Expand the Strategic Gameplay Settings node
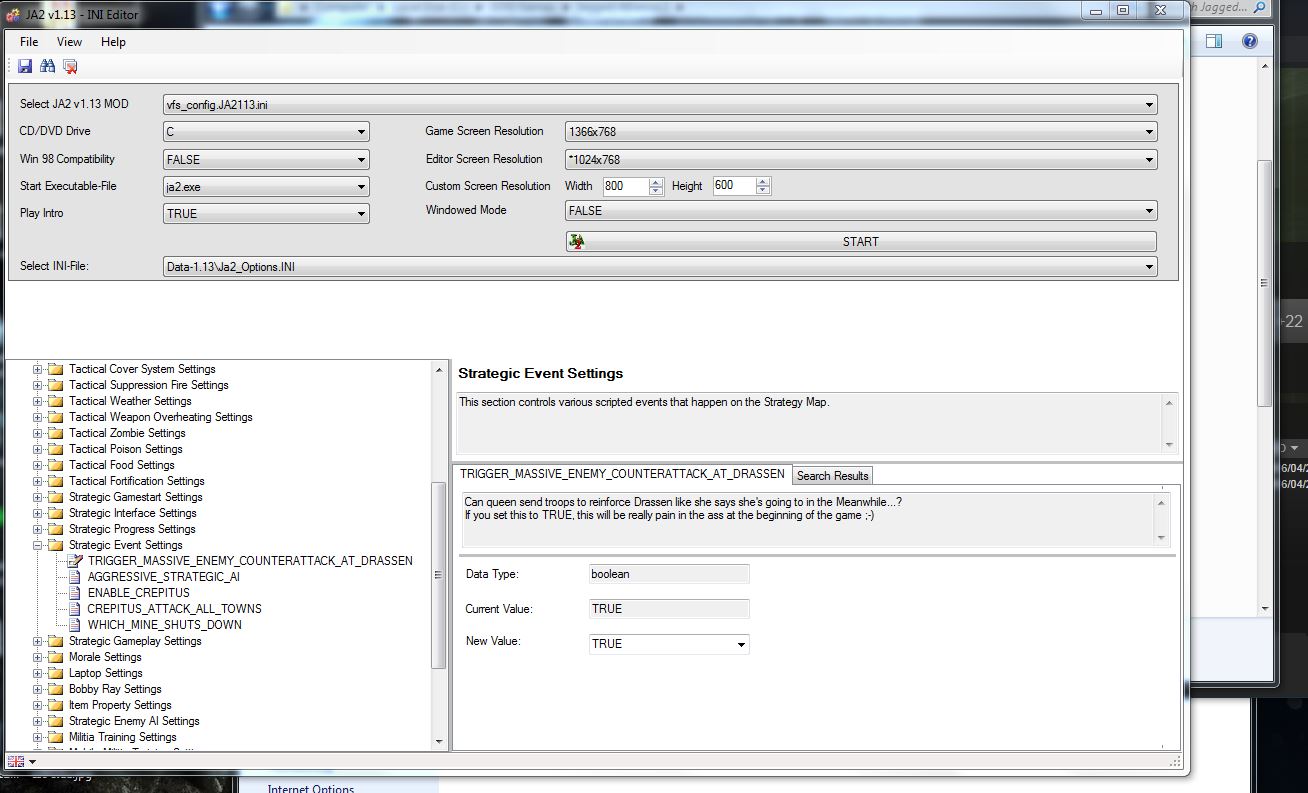1308x793 pixels. (38, 641)
